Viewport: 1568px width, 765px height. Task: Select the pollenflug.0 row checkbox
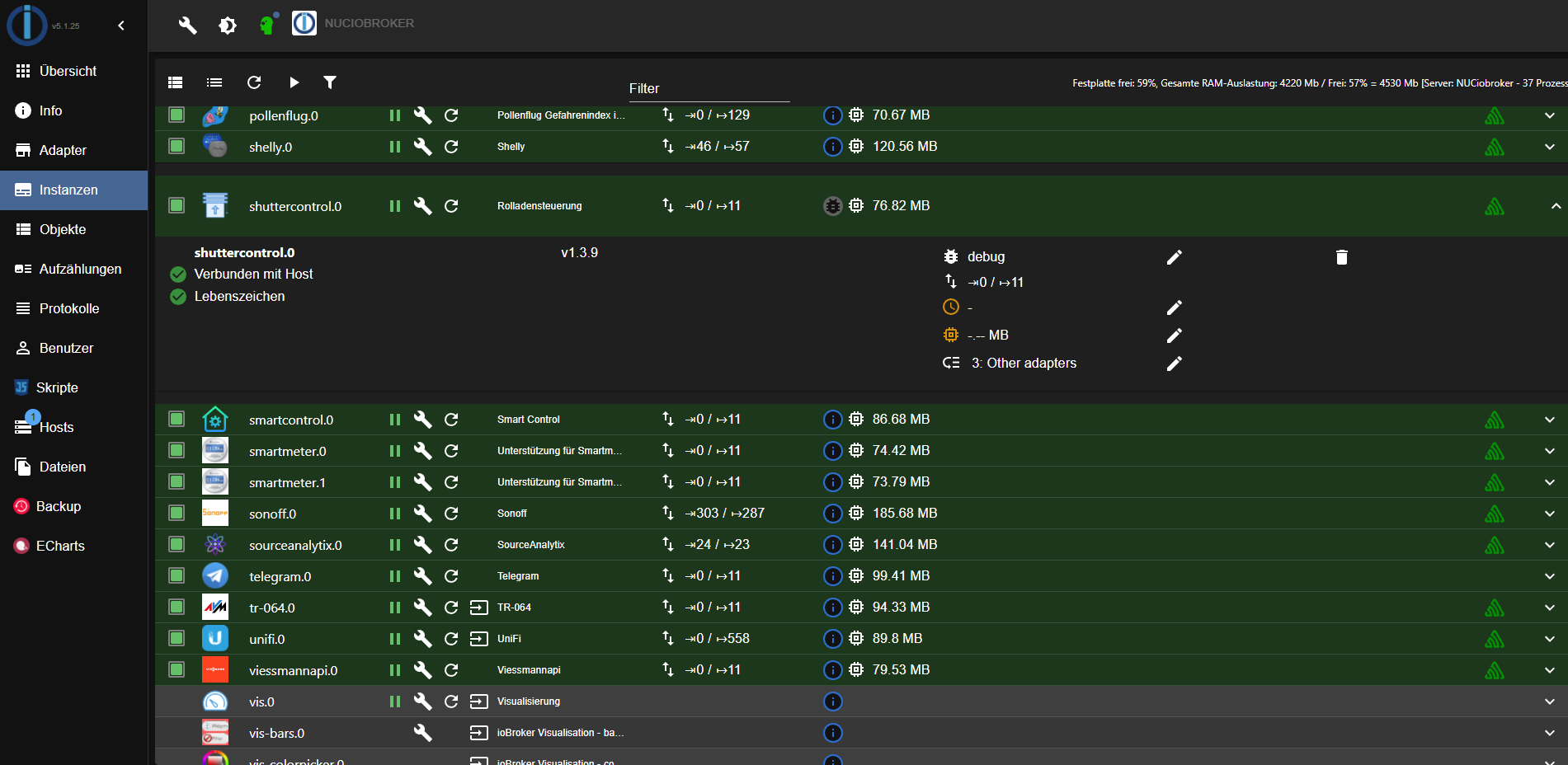[x=177, y=115]
